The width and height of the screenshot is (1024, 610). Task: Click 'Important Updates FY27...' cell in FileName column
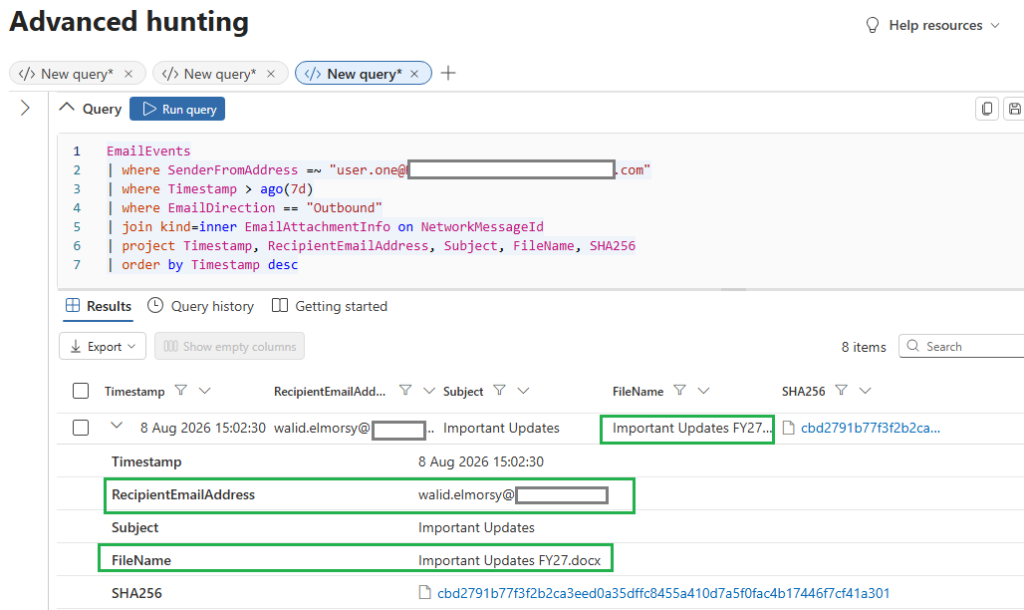pos(692,428)
